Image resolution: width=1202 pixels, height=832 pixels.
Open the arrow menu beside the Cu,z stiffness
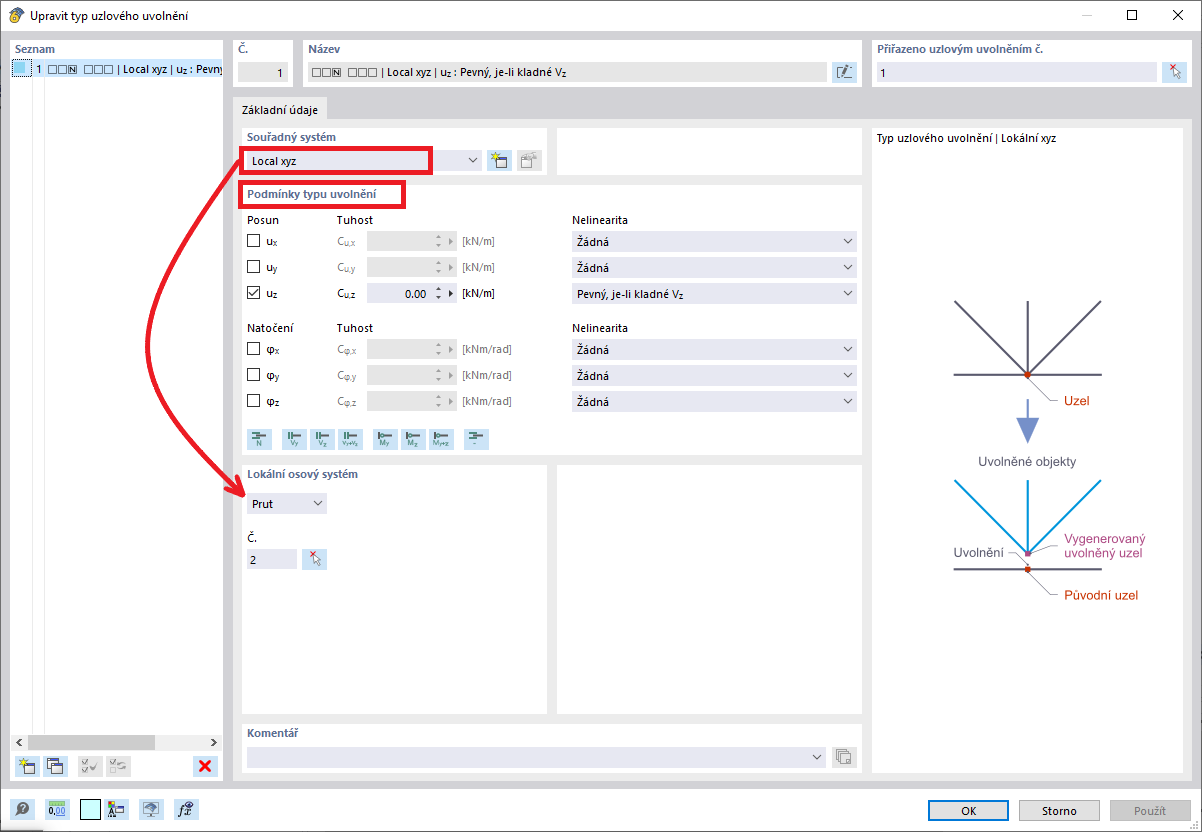(x=451, y=294)
